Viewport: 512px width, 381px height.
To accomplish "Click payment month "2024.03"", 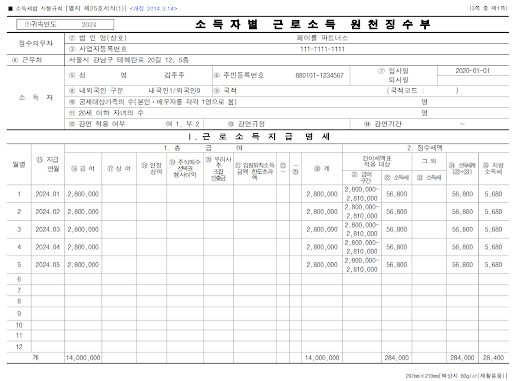I will [48, 229].
